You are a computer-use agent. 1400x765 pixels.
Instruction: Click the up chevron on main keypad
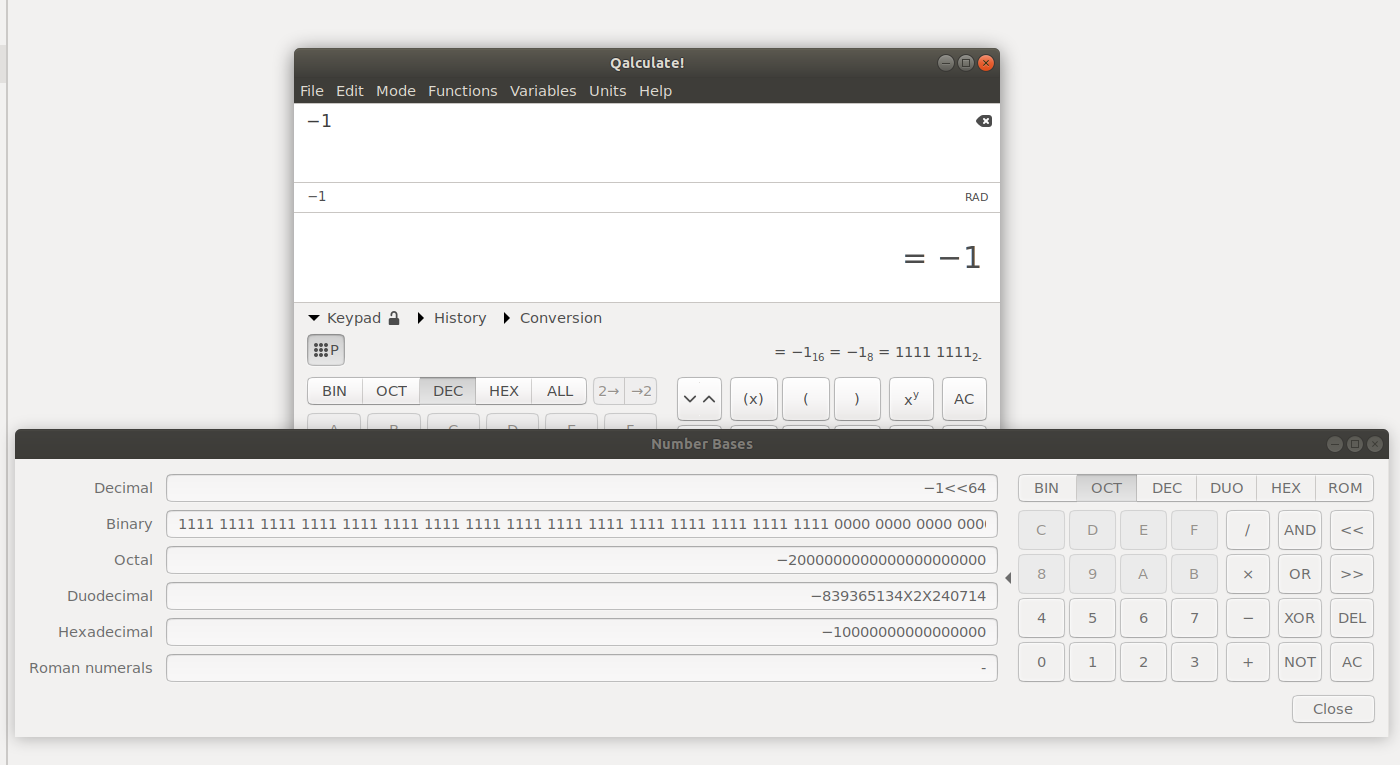pyautogui.click(x=710, y=399)
